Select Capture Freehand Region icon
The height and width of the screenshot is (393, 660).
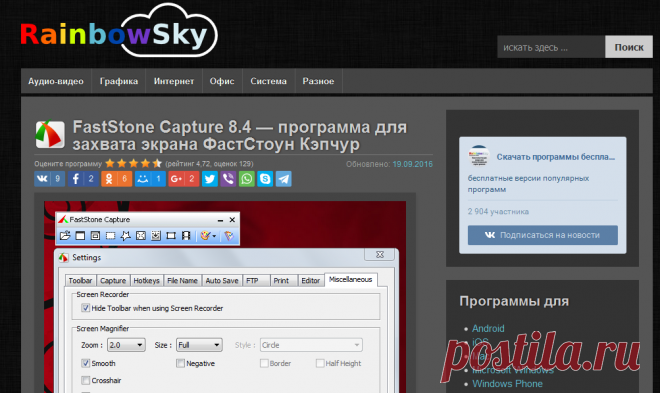coord(125,236)
